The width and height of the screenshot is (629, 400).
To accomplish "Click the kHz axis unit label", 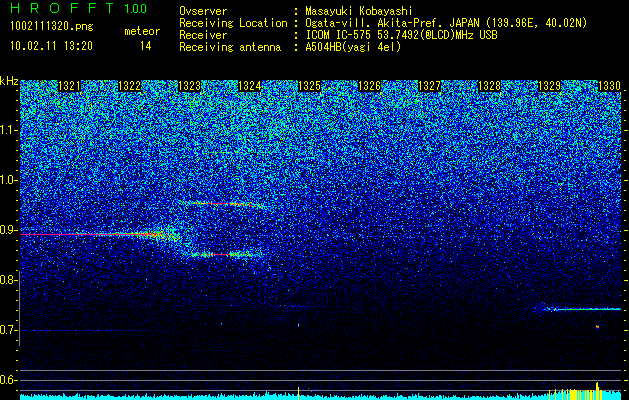I will [x=9, y=82].
